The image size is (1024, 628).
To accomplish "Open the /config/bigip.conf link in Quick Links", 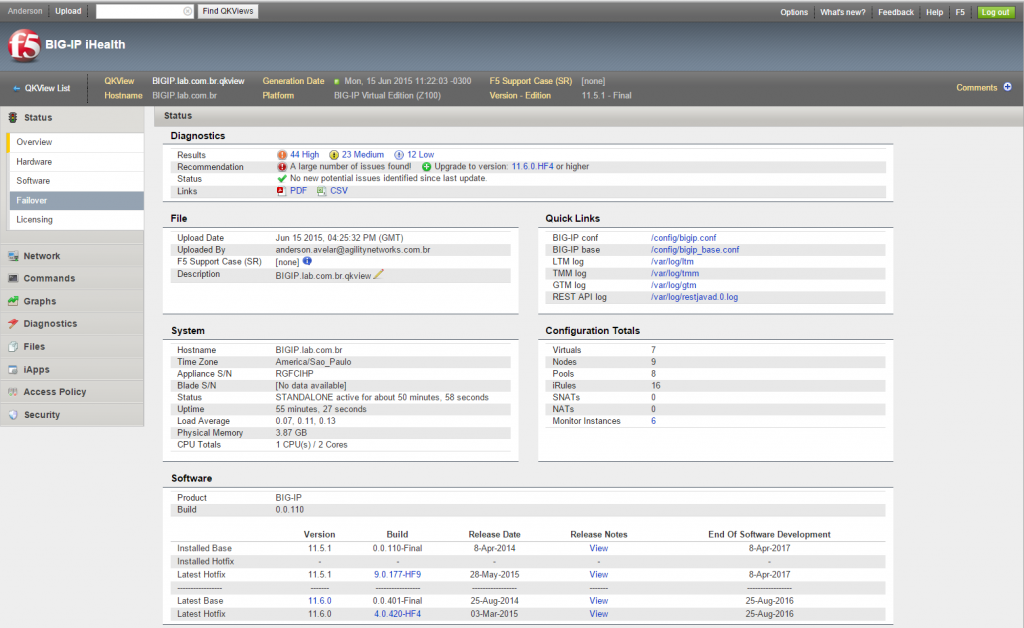I will click(685, 237).
